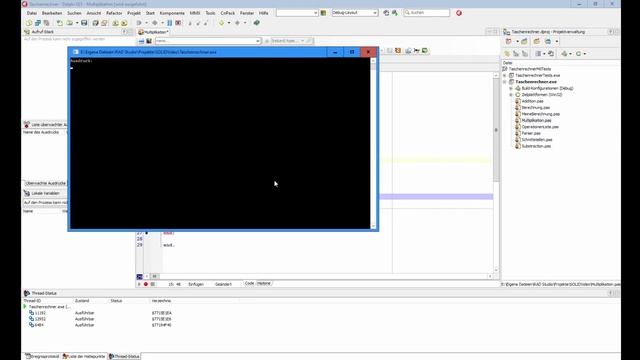Select the Thread-Status bottom tab
This screenshot has width=640, height=360.
(x=124, y=356)
